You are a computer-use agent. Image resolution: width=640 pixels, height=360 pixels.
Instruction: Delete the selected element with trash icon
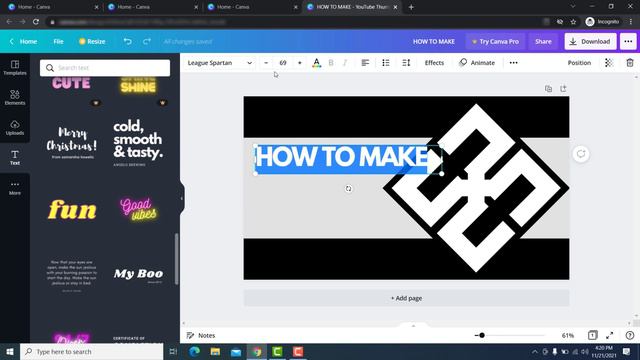click(x=630, y=63)
